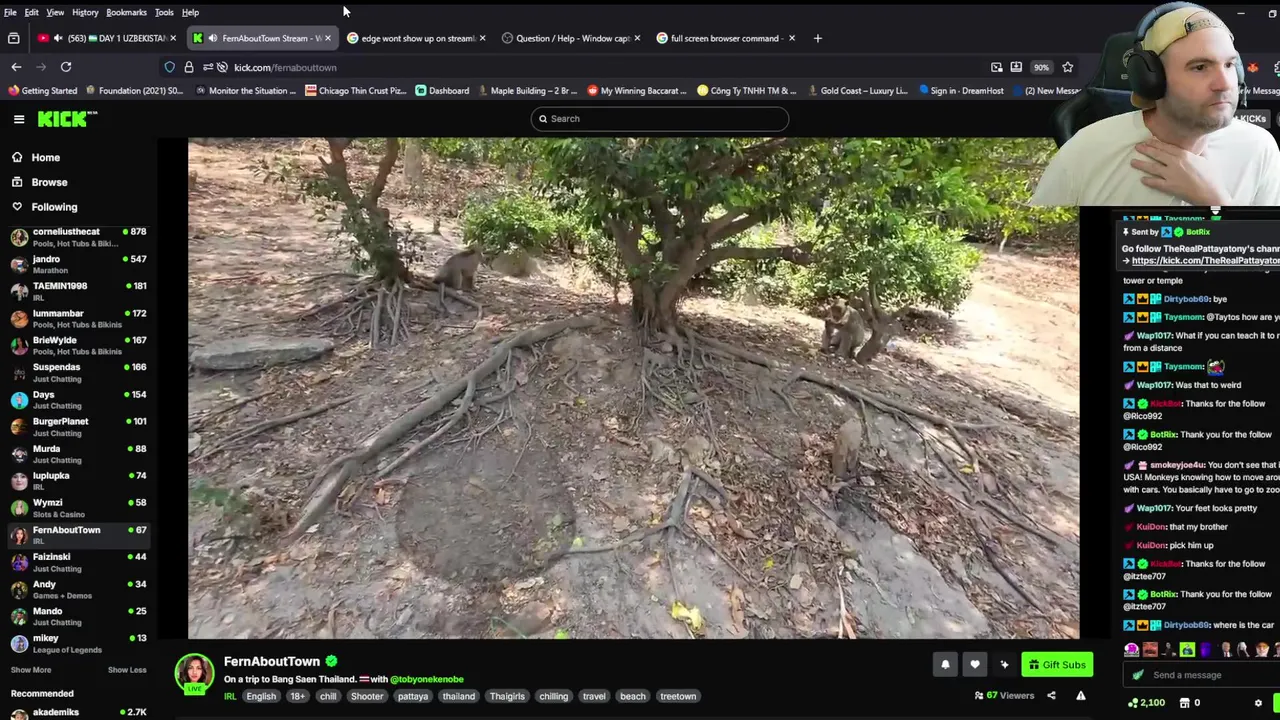Open chat settings gear icon
This screenshot has width=1280, height=720.
click(1258, 703)
